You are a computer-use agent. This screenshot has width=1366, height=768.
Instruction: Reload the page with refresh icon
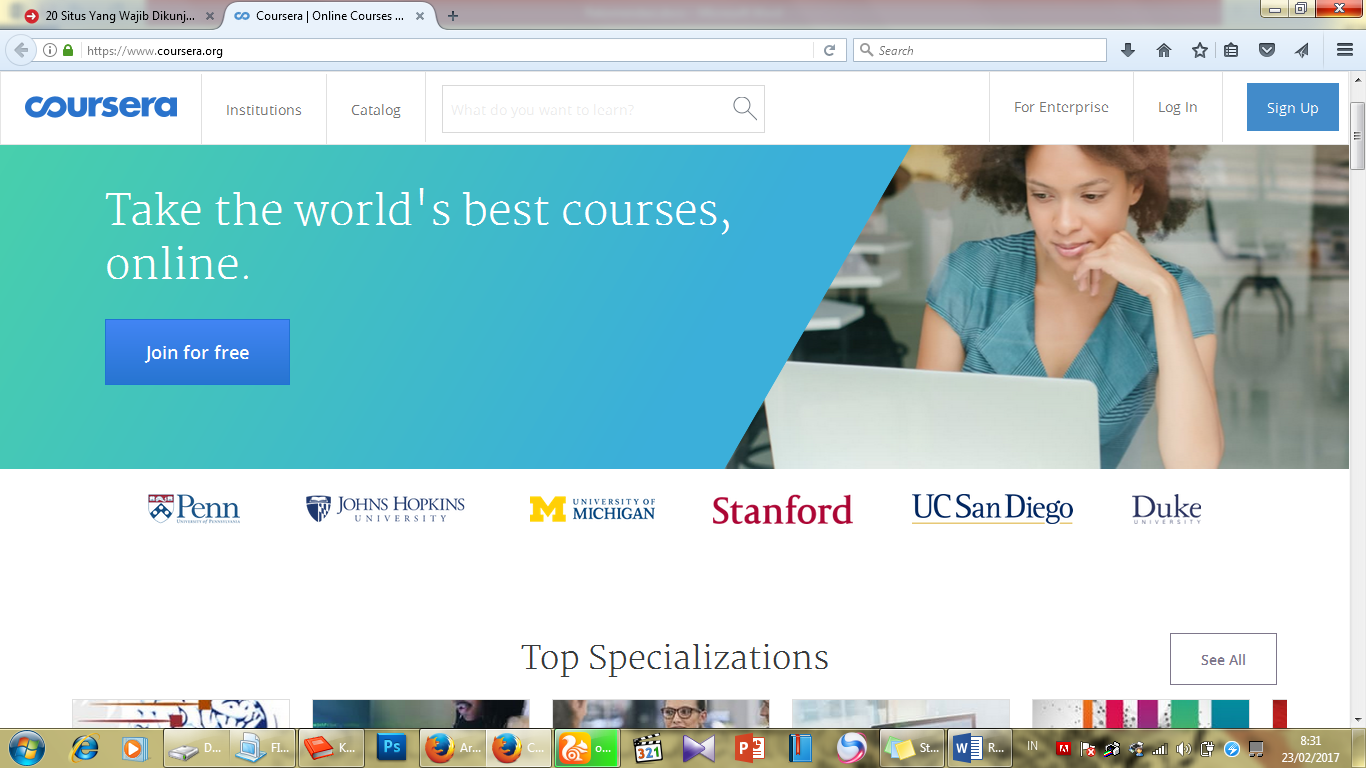pyautogui.click(x=829, y=50)
